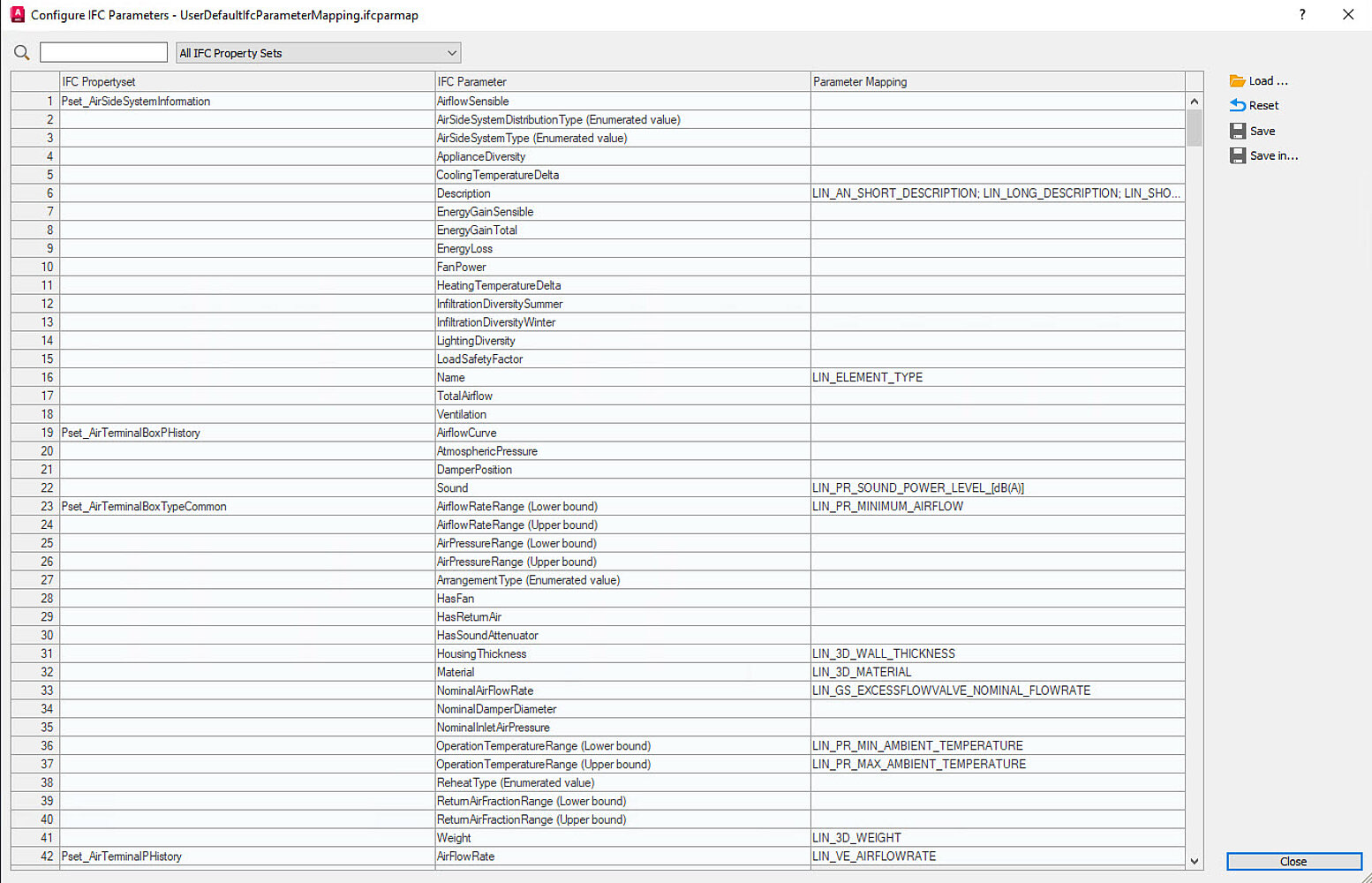
Task: Click the Reset button label
Action: [1263, 106]
